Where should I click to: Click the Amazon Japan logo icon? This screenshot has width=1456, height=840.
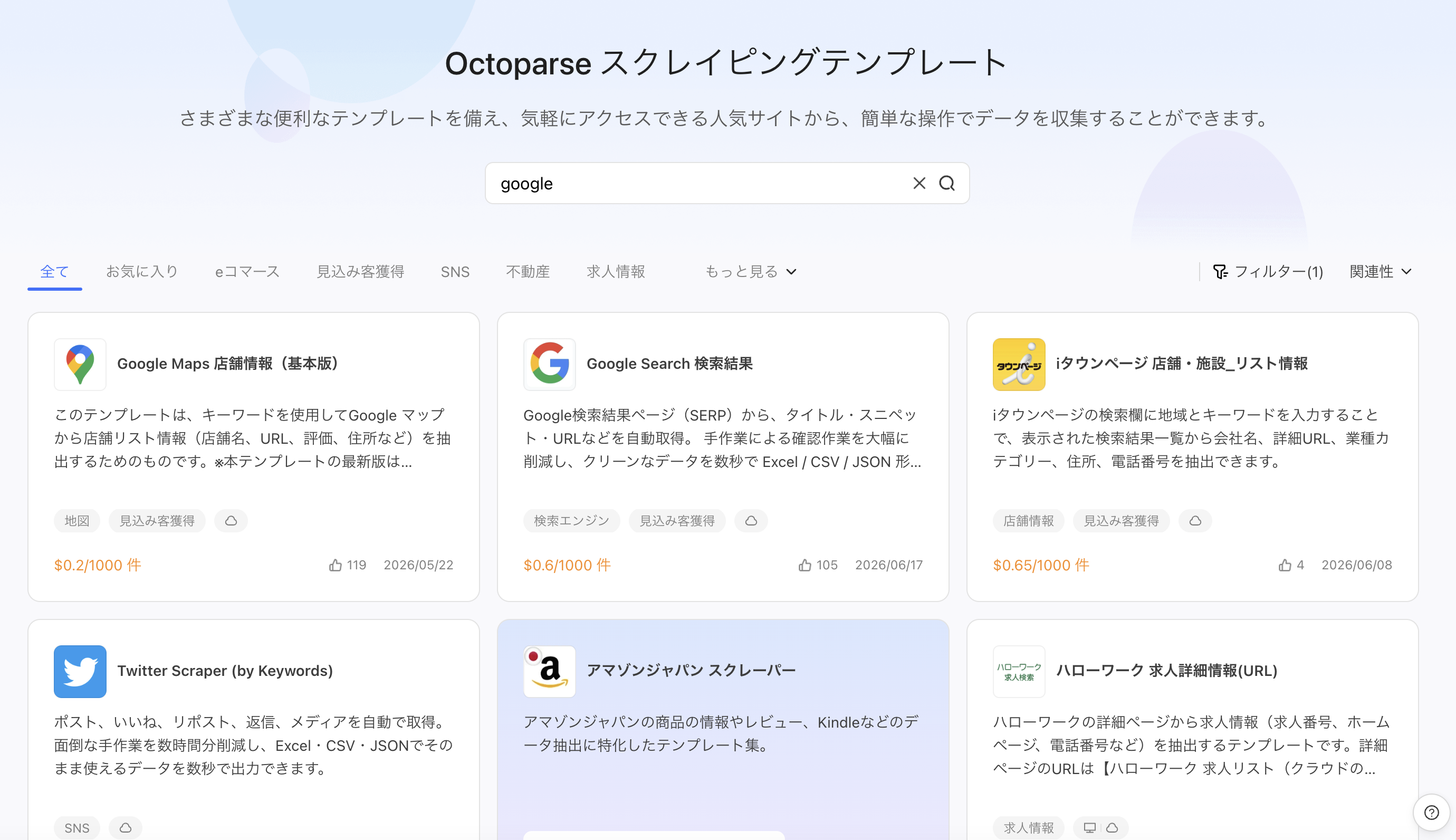click(550, 671)
